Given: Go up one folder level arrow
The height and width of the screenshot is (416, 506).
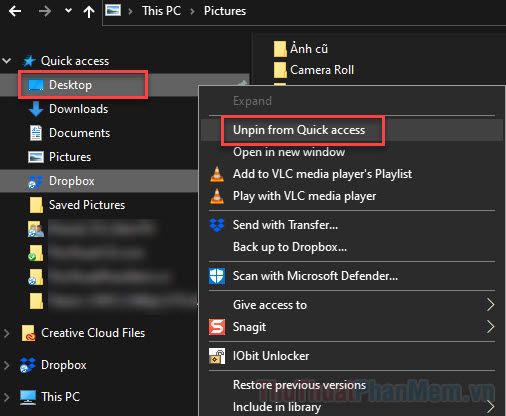Looking at the screenshot, I should point(89,12).
